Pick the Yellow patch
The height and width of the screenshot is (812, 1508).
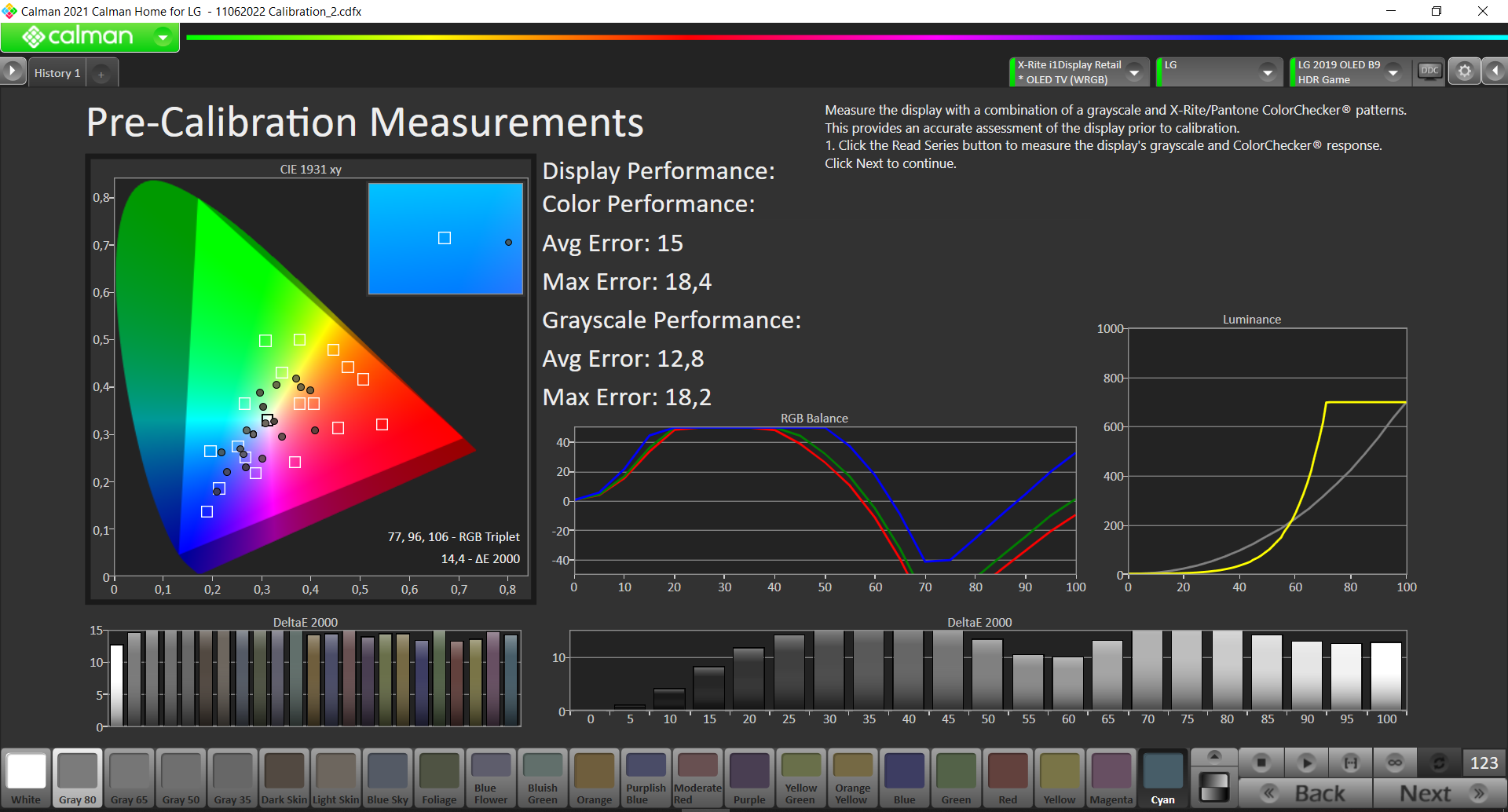click(x=1060, y=778)
